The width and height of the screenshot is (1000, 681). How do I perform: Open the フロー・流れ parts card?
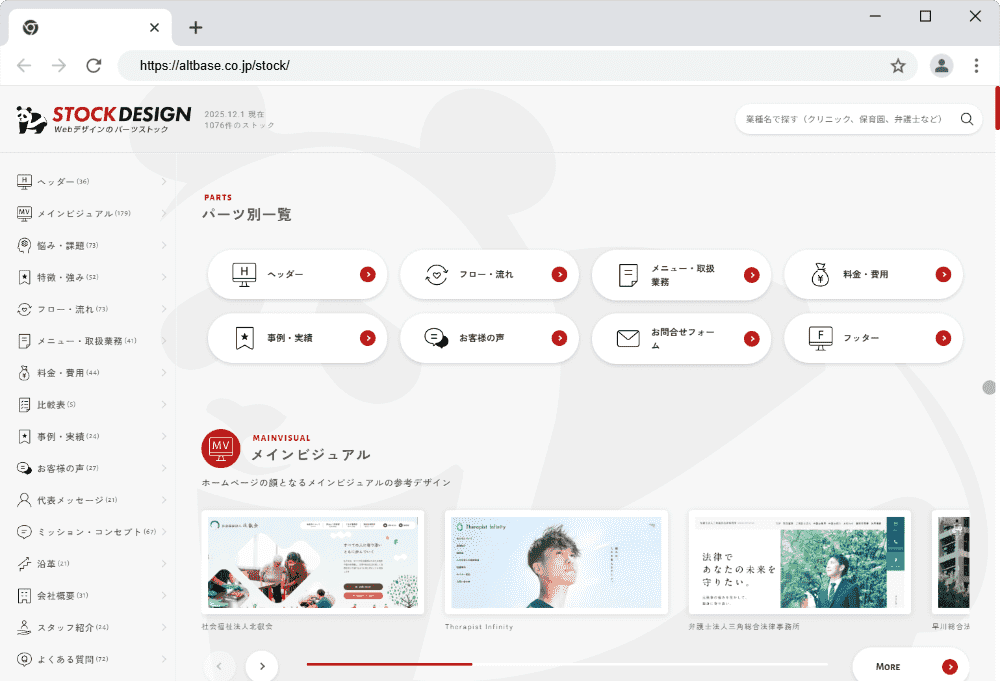click(x=489, y=274)
